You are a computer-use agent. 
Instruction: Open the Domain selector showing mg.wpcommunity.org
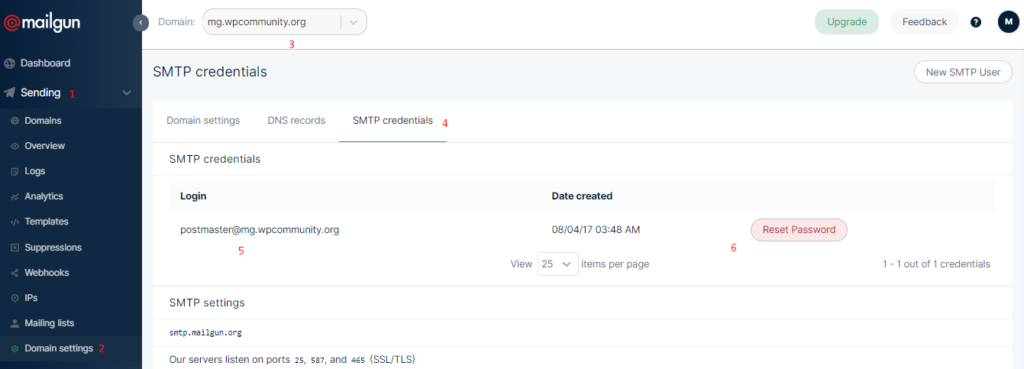[284, 22]
